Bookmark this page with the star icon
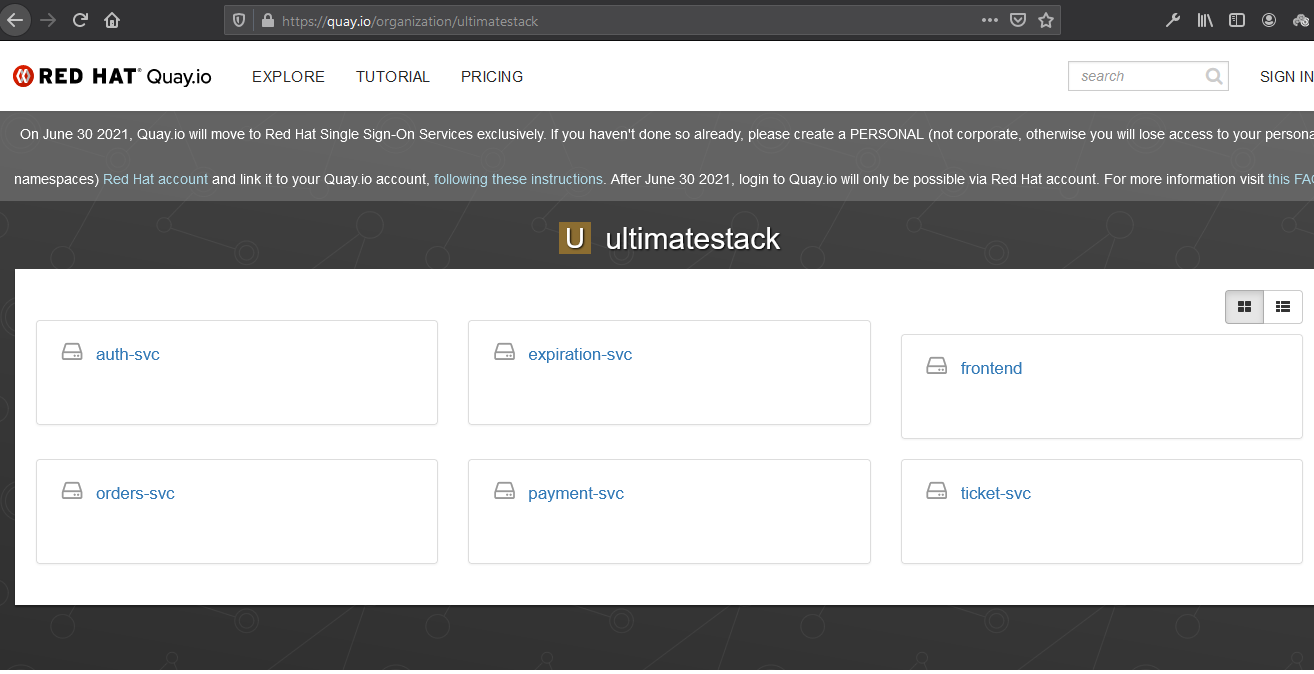1314x674 pixels. coord(1046,20)
